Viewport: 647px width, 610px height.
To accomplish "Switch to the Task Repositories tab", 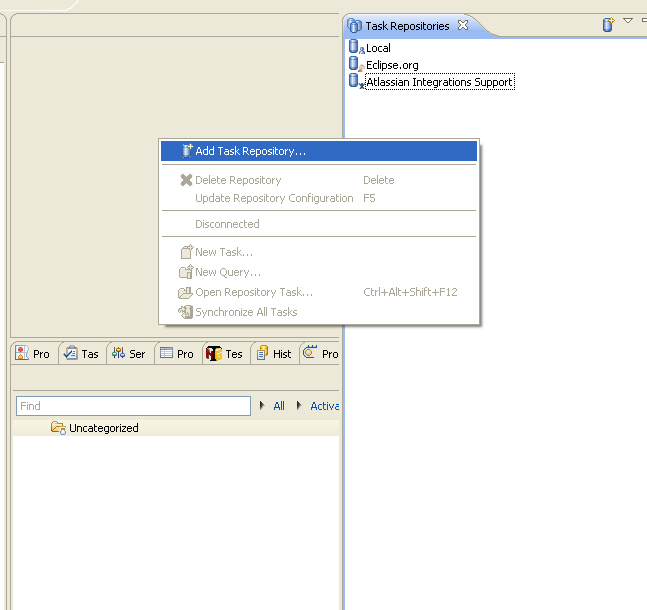I will click(x=407, y=26).
